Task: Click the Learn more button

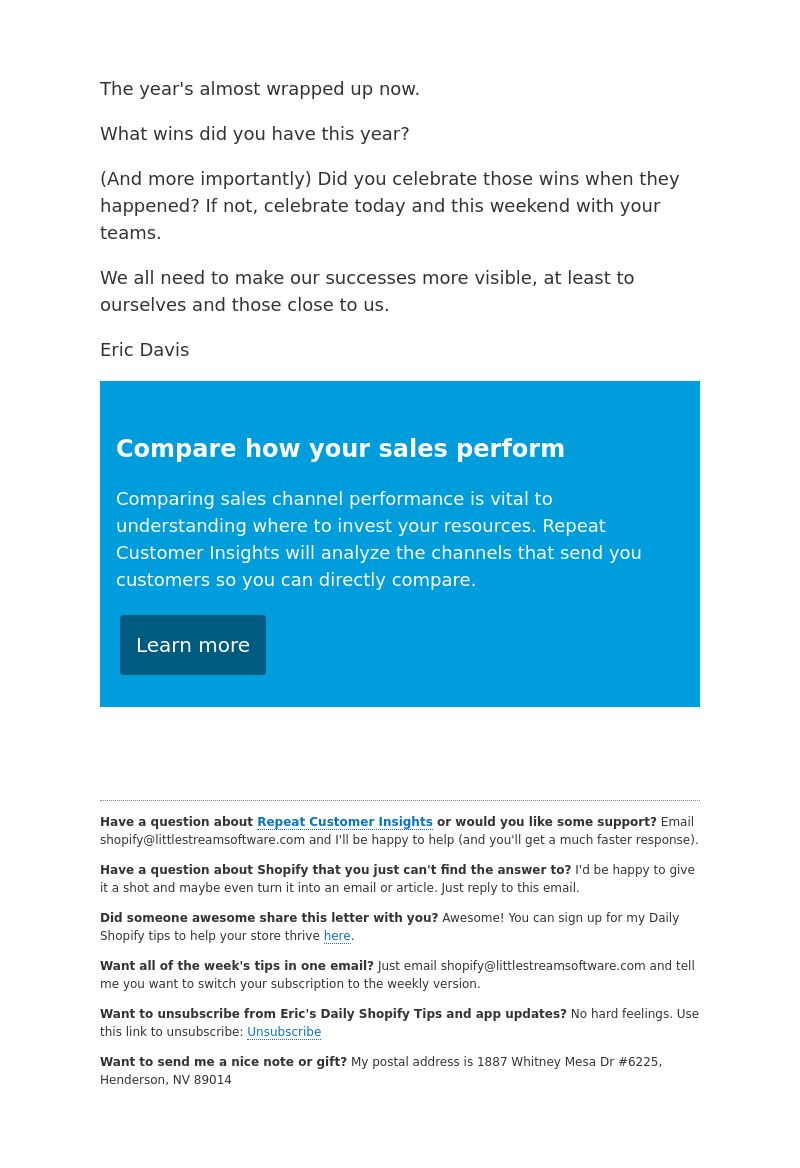Action: (x=193, y=645)
